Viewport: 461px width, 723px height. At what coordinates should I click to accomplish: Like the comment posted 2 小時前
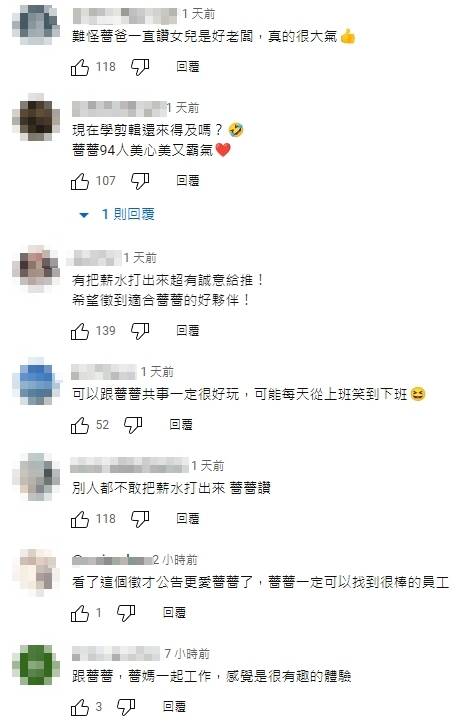click(80, 613)
